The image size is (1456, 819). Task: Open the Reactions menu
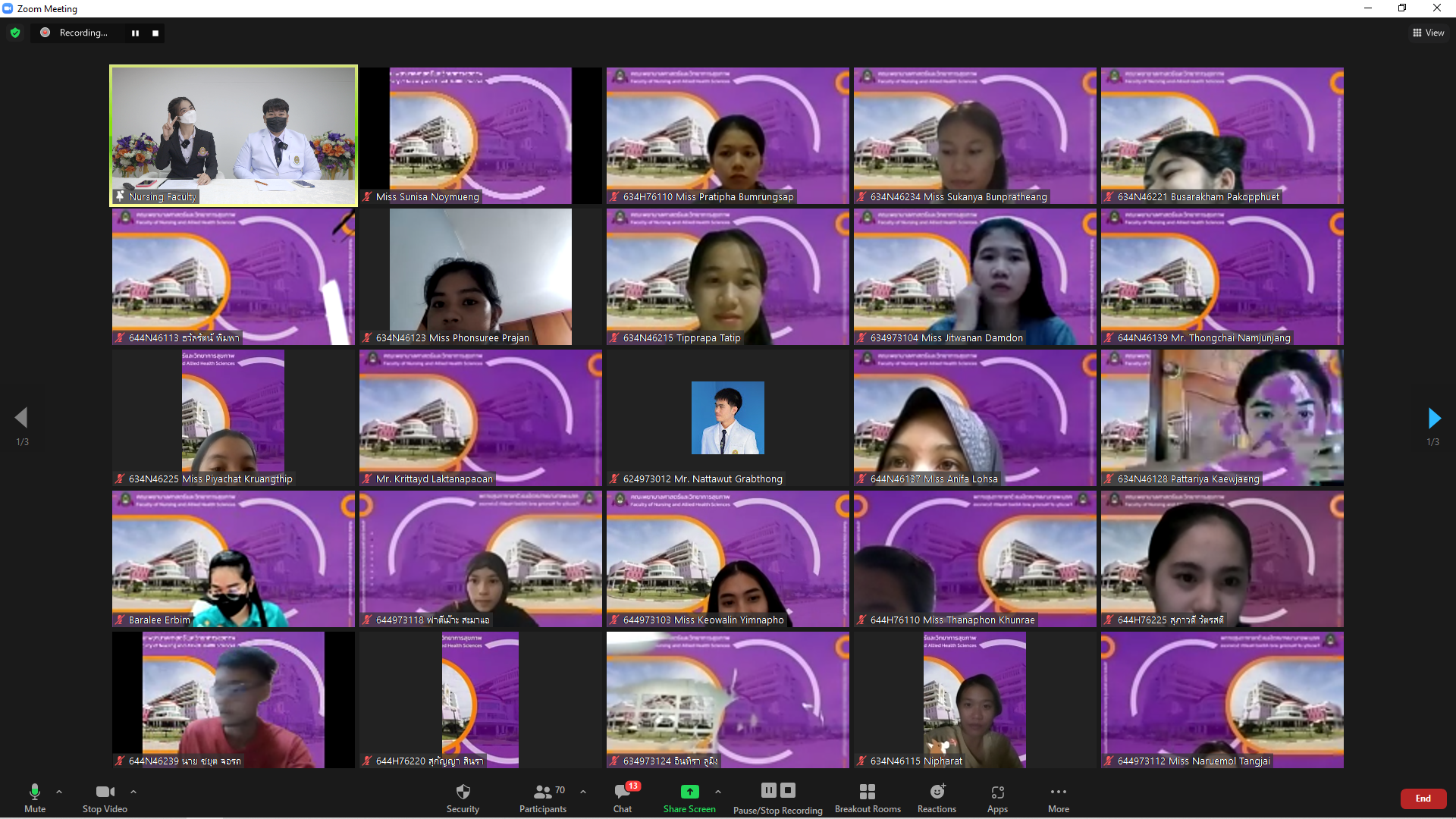pyautogui.click(x=937, y=797)
